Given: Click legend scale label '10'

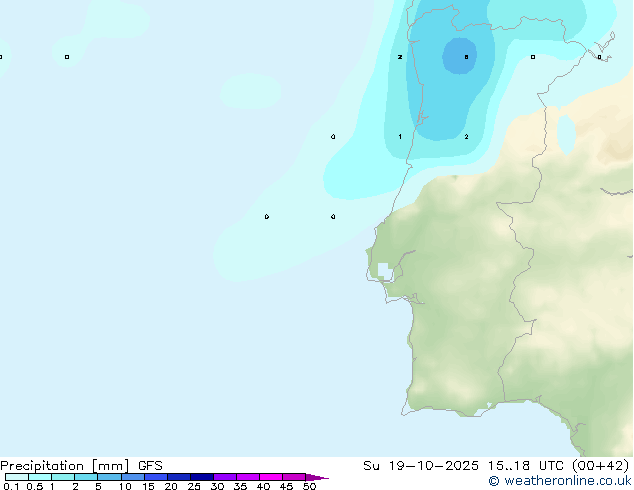Looking at the screenshot, I should pos(125,486).
